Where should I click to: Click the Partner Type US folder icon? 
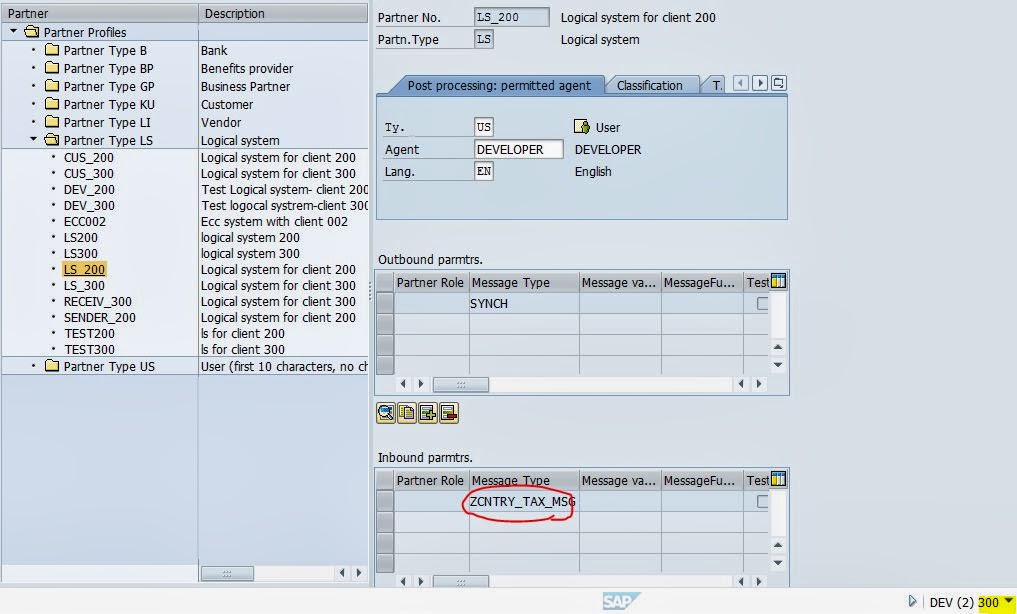52,366
